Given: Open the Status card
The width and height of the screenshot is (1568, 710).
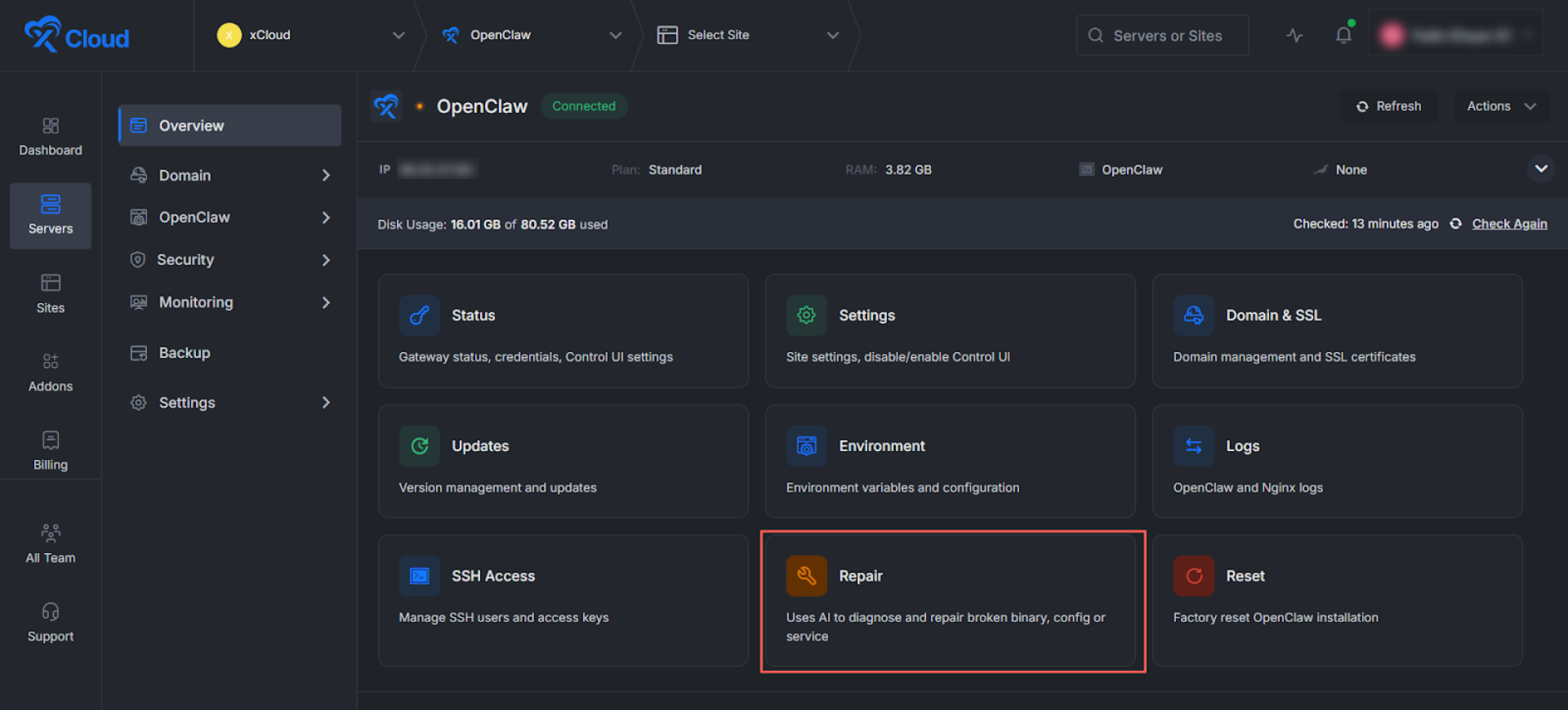Looking at the screenshot, I should 563,331.
